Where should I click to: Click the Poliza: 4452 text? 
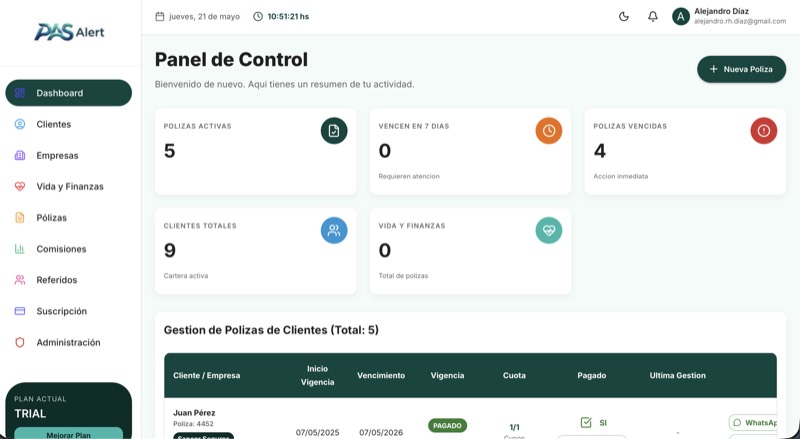pyautogui.click(x=193, y=424)
